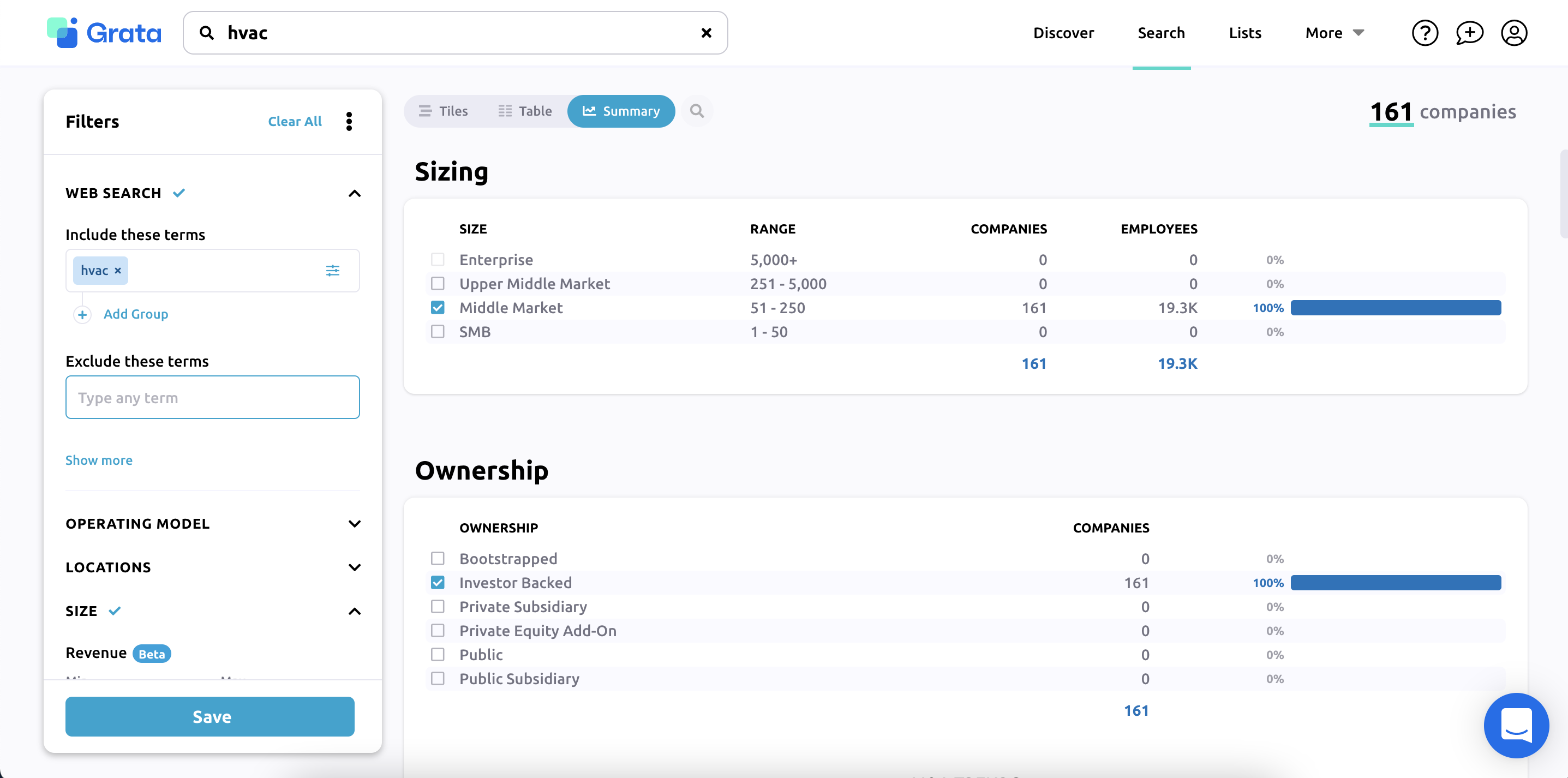The width and height of the screenshot is (1568, 778).
Task: Expand the Locations filter section
Action: pos(354,567)
